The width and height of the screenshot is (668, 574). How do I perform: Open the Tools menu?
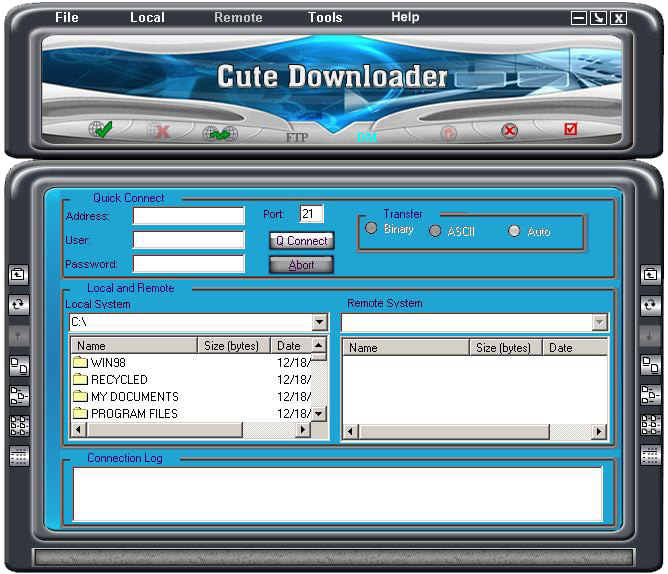tap(325, 17)
